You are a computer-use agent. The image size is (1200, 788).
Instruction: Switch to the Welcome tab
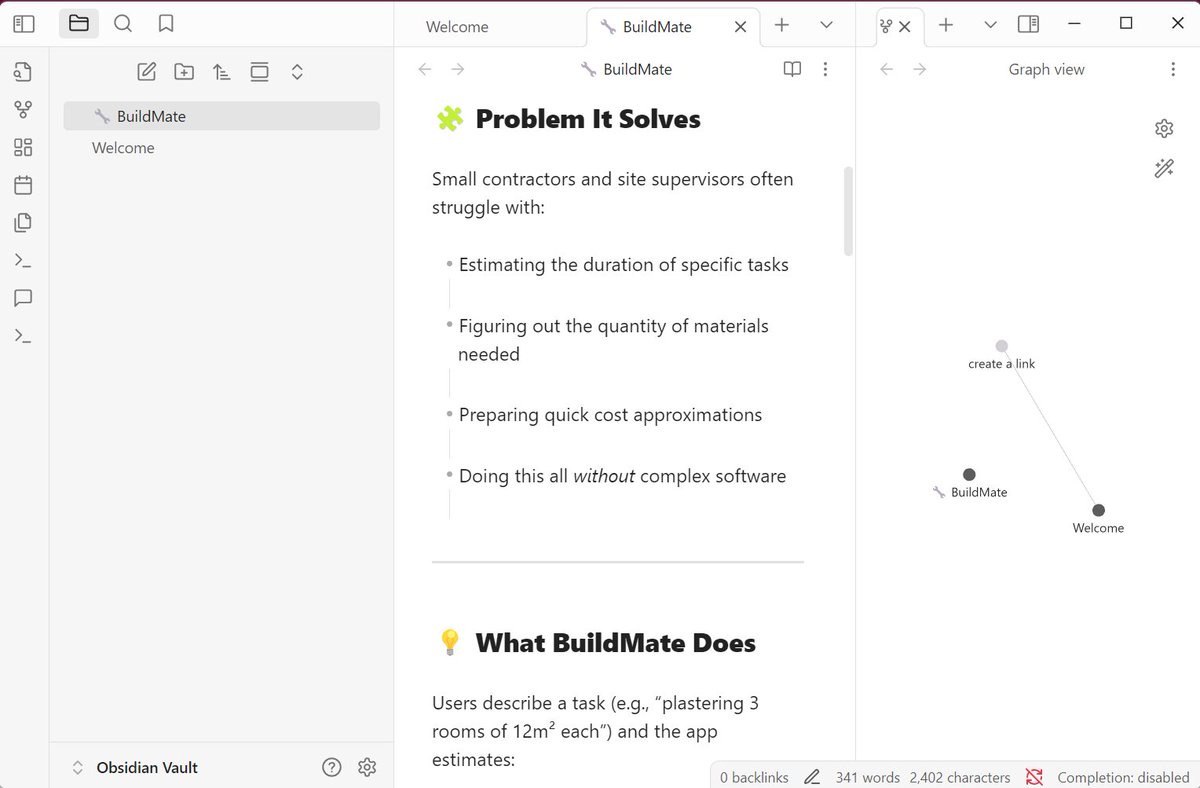[457, 27]
